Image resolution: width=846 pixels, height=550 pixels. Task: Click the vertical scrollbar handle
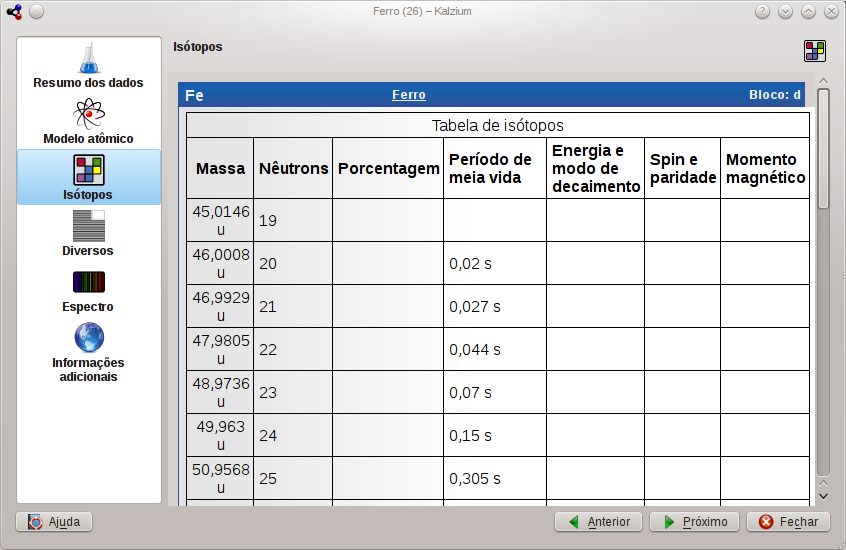823,149
